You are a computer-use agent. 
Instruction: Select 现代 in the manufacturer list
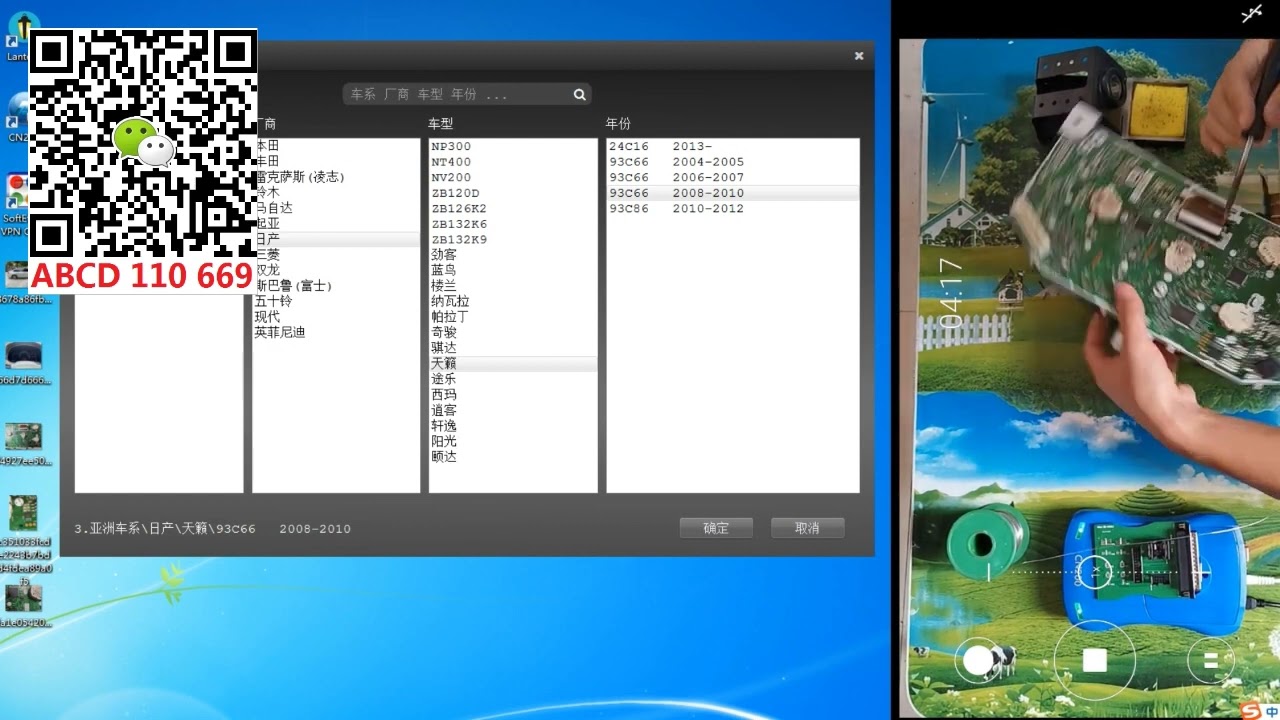click(336, 317)
